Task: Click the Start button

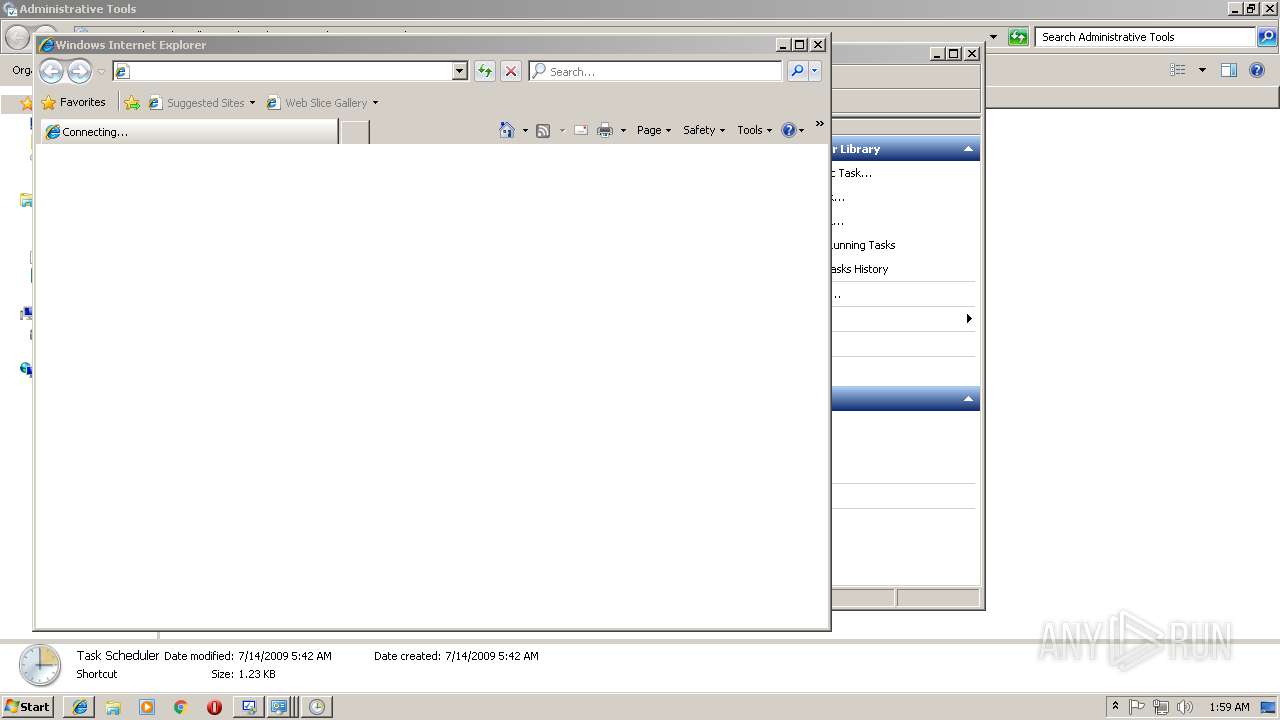Action: click(x=28, y=706)
